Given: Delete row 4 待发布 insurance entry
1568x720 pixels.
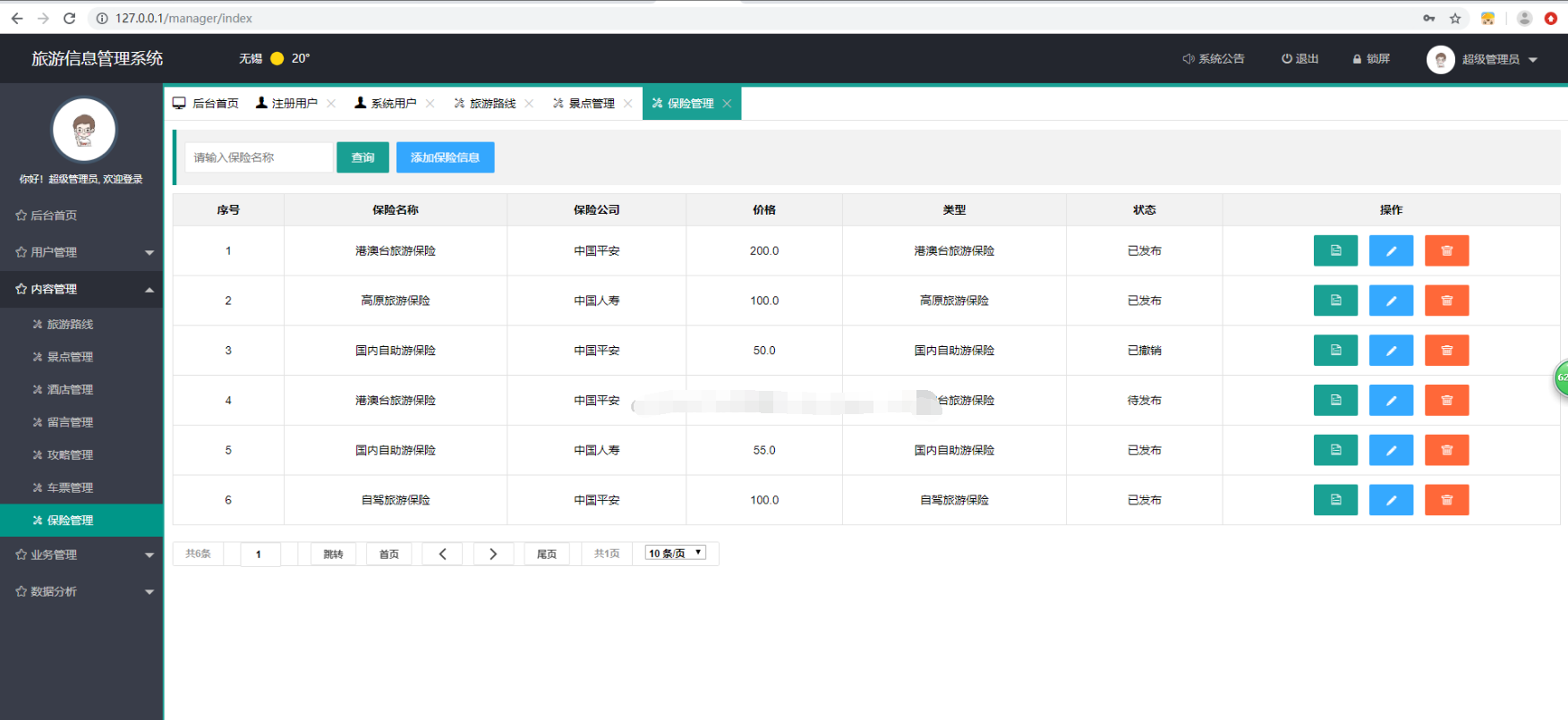Looking at the screenshot, I should (1446, 401).
